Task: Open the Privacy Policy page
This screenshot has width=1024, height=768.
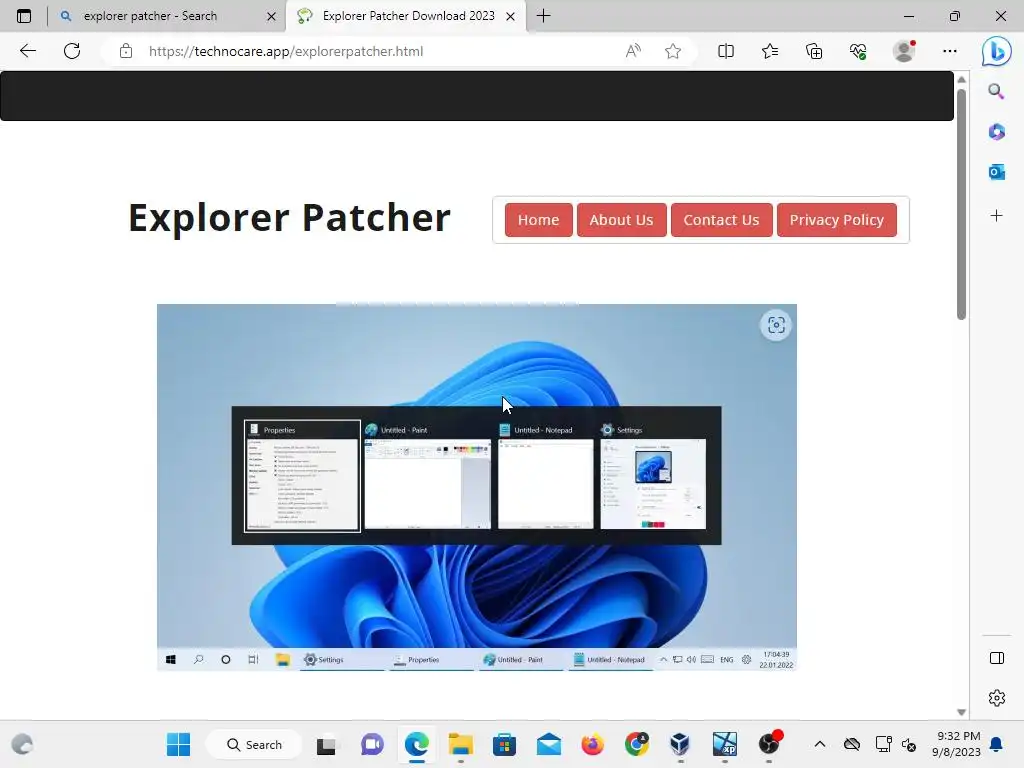Action: [836, 219]
